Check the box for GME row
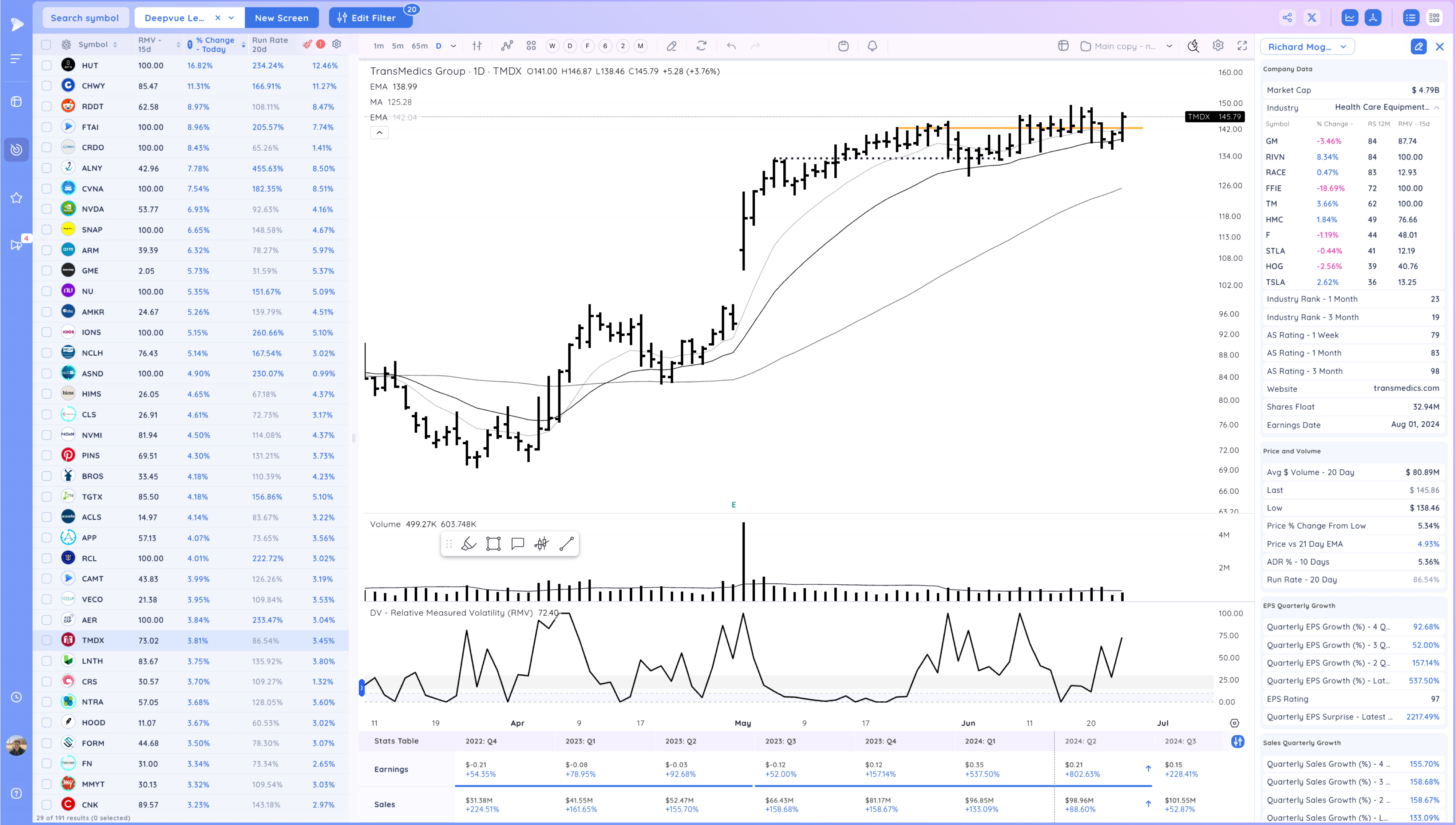 47,271
